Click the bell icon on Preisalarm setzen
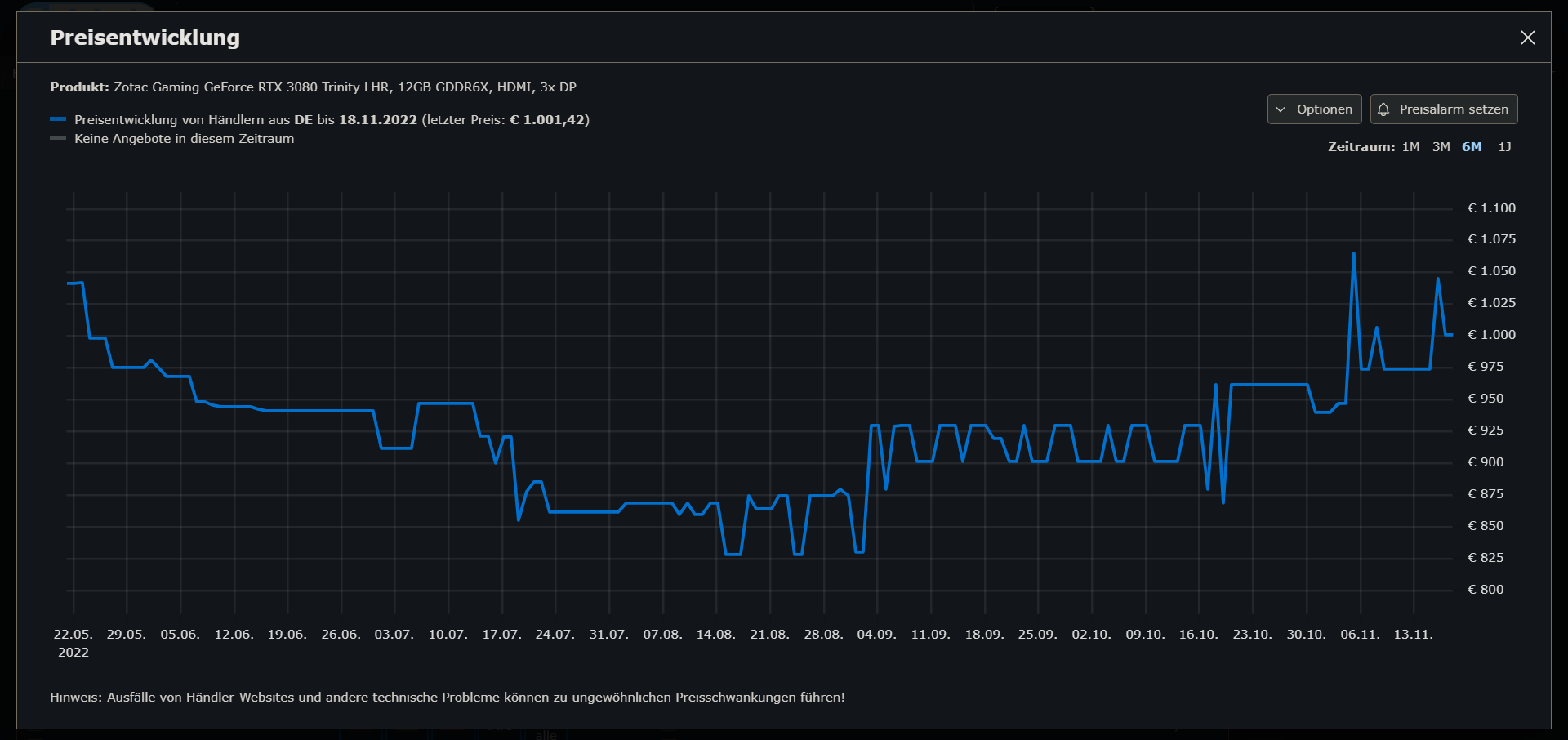The image size is (1568, 740). tap(1383, 109)
